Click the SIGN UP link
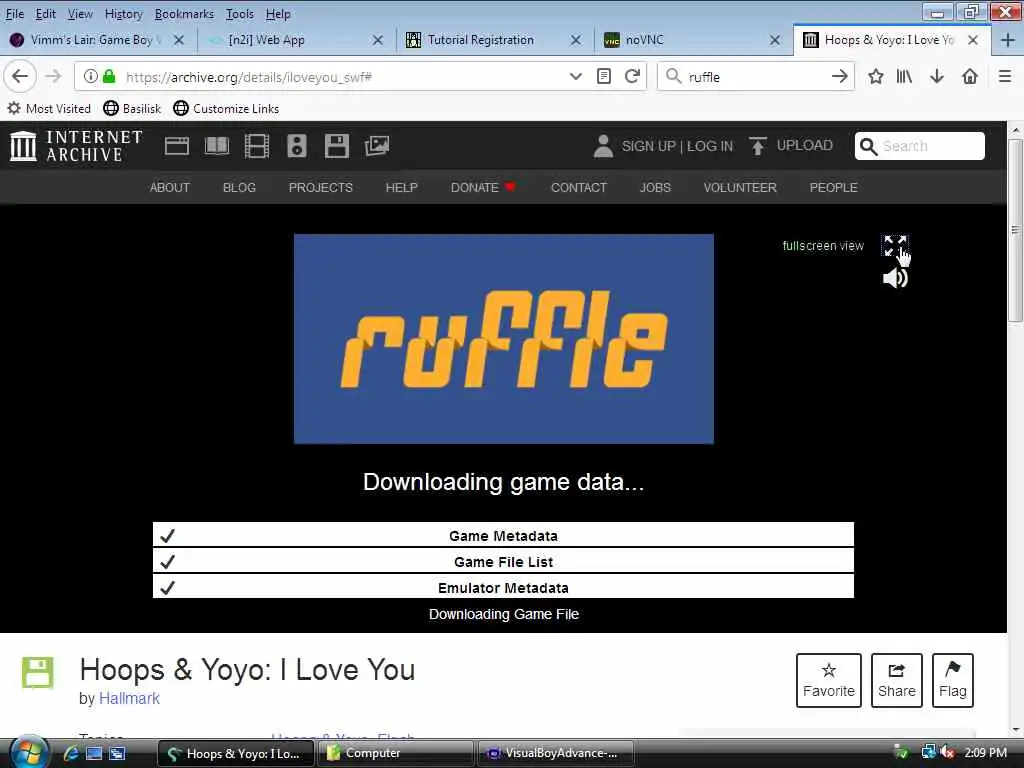This screenshot has height=768, width=1024. pyautogui.click(x=648, y=146)
